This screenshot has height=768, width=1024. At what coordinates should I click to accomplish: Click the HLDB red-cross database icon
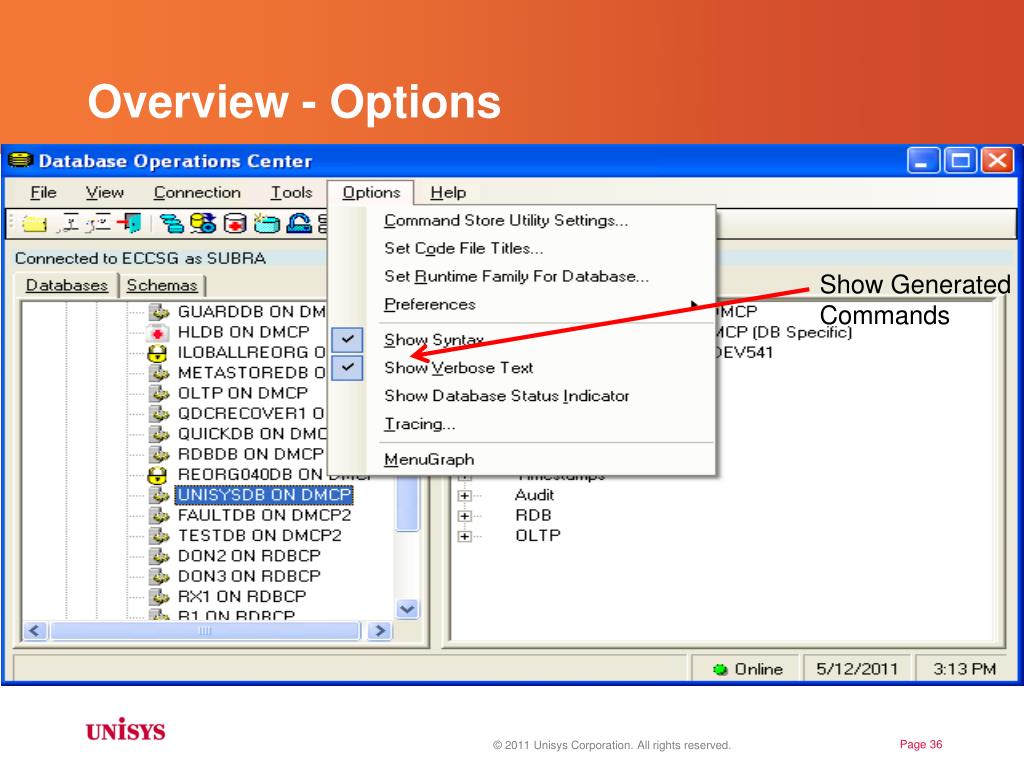157,332
